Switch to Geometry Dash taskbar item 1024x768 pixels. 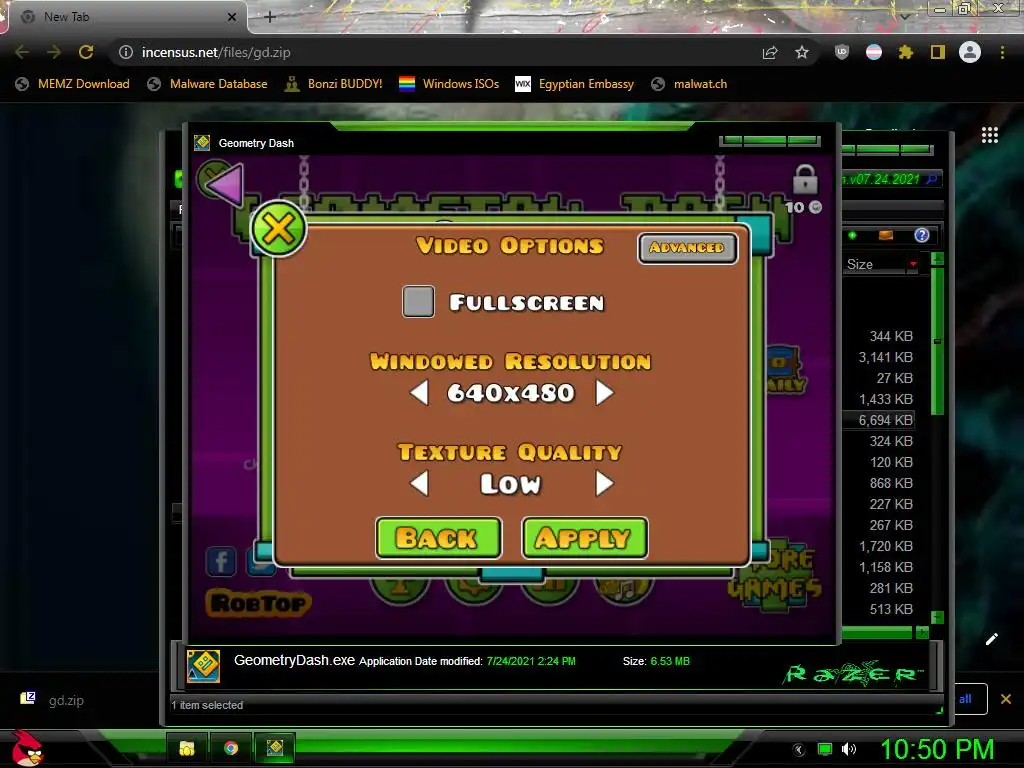coord(275,748)
